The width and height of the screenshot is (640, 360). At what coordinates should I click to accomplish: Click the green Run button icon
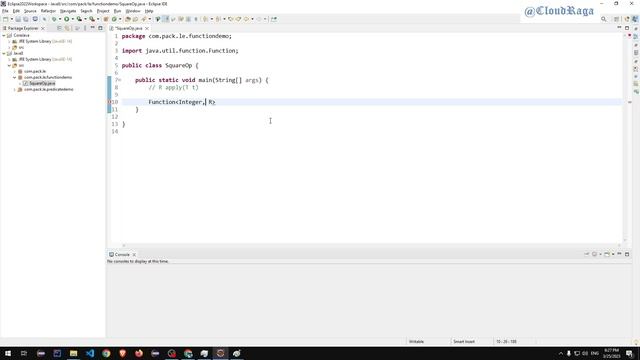67,19
